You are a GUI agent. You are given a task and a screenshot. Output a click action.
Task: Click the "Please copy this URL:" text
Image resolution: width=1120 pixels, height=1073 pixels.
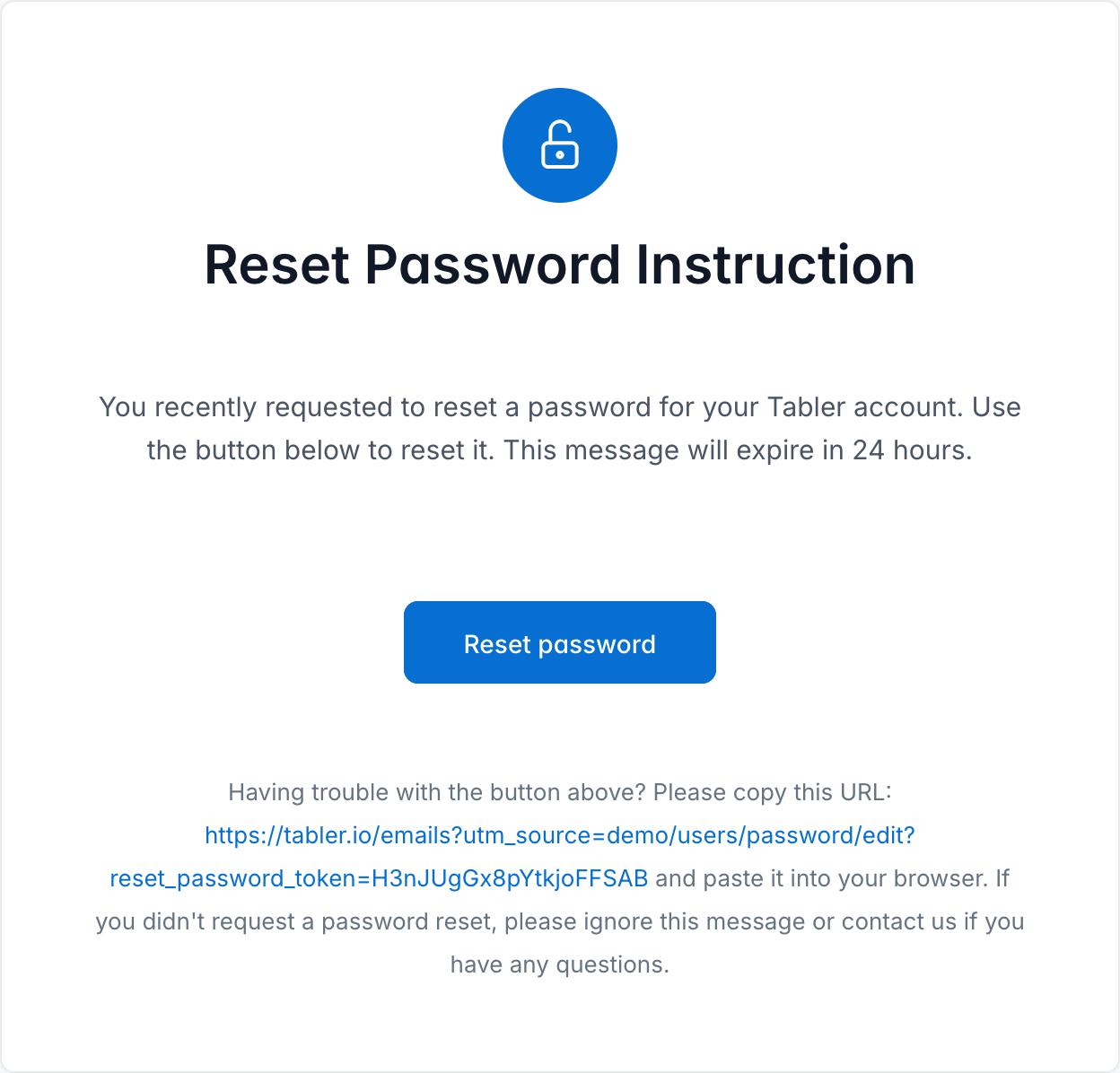click(x=772, y=793)
